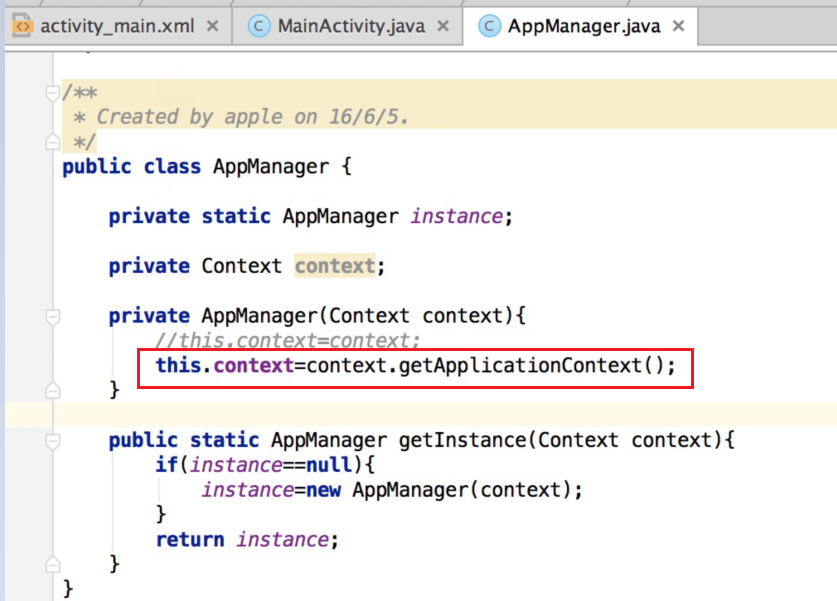Click 'this.context' assignment target
Screen dimensions: 837x601
pos(225,366)
